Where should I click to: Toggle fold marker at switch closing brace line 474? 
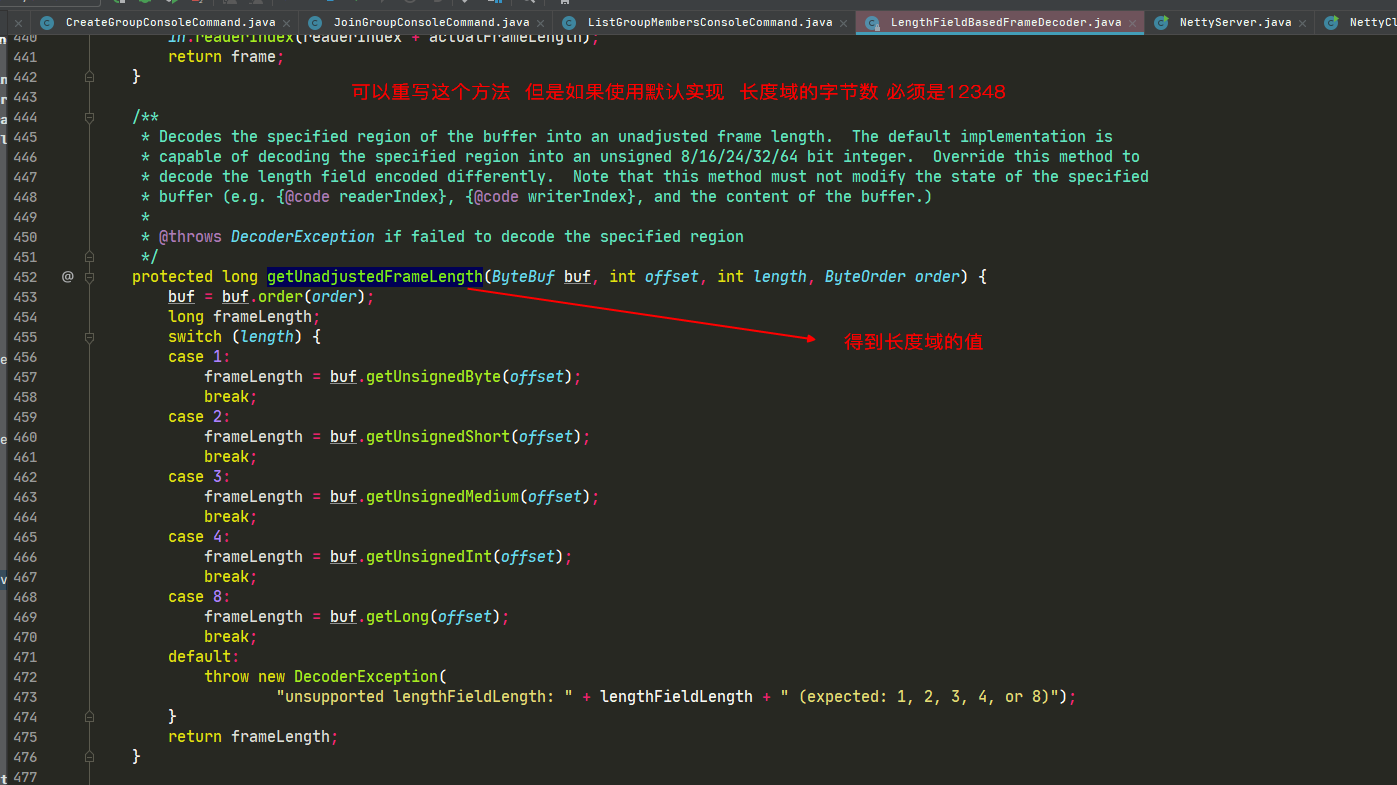click(x=89, y=717)
